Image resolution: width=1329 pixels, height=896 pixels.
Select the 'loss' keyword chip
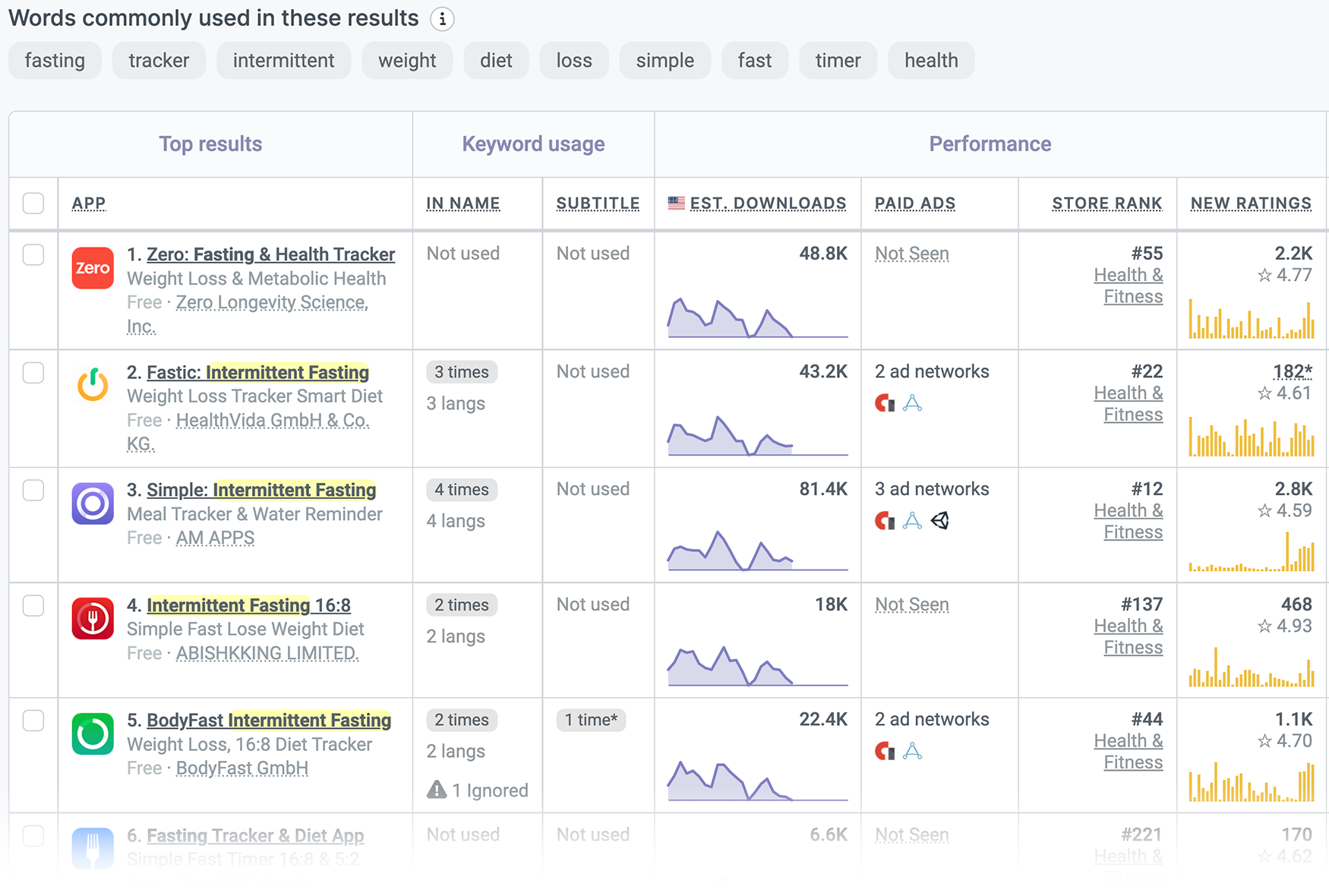(x=574, y=61)
